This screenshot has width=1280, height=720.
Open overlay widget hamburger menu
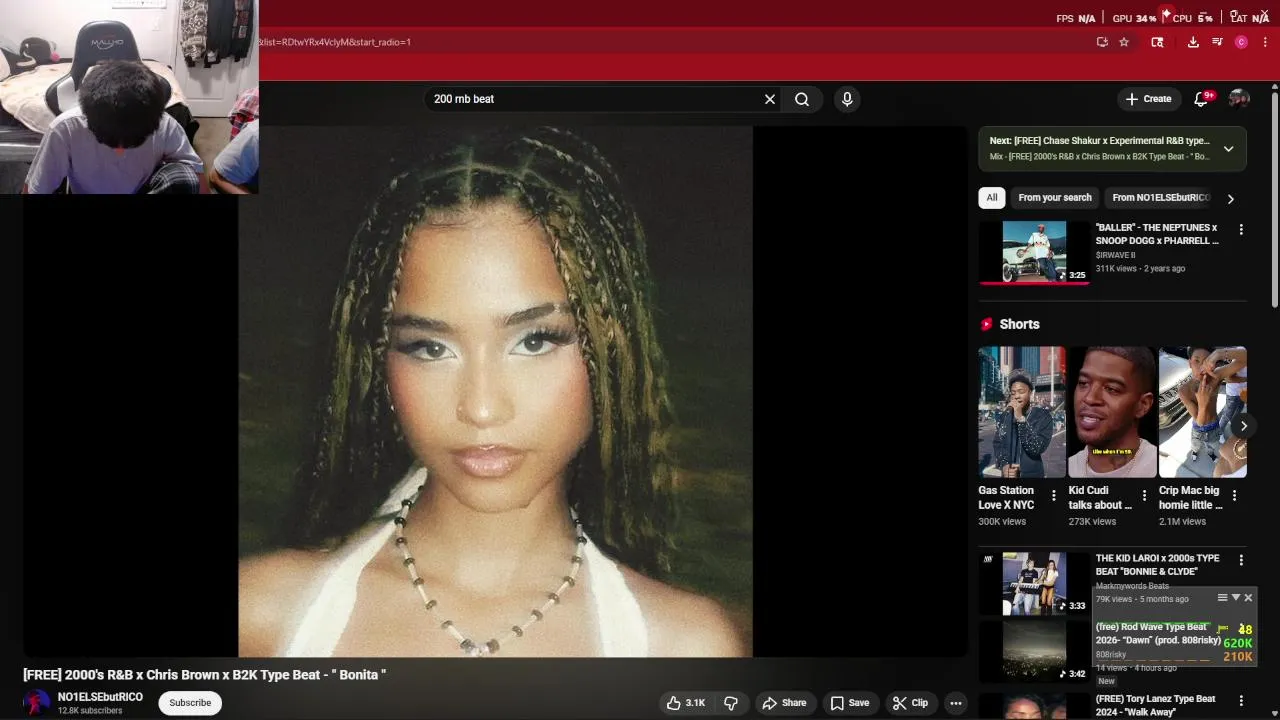(x=1222, y=598)
